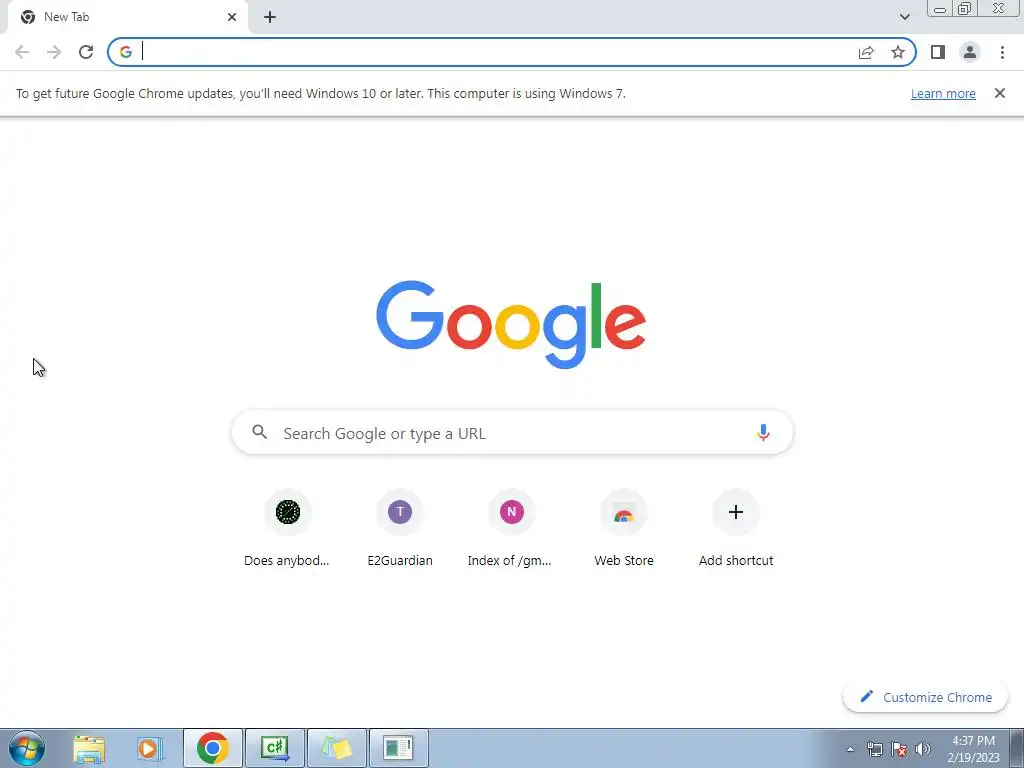Click the Google icon in address bar

coord(126,52)
